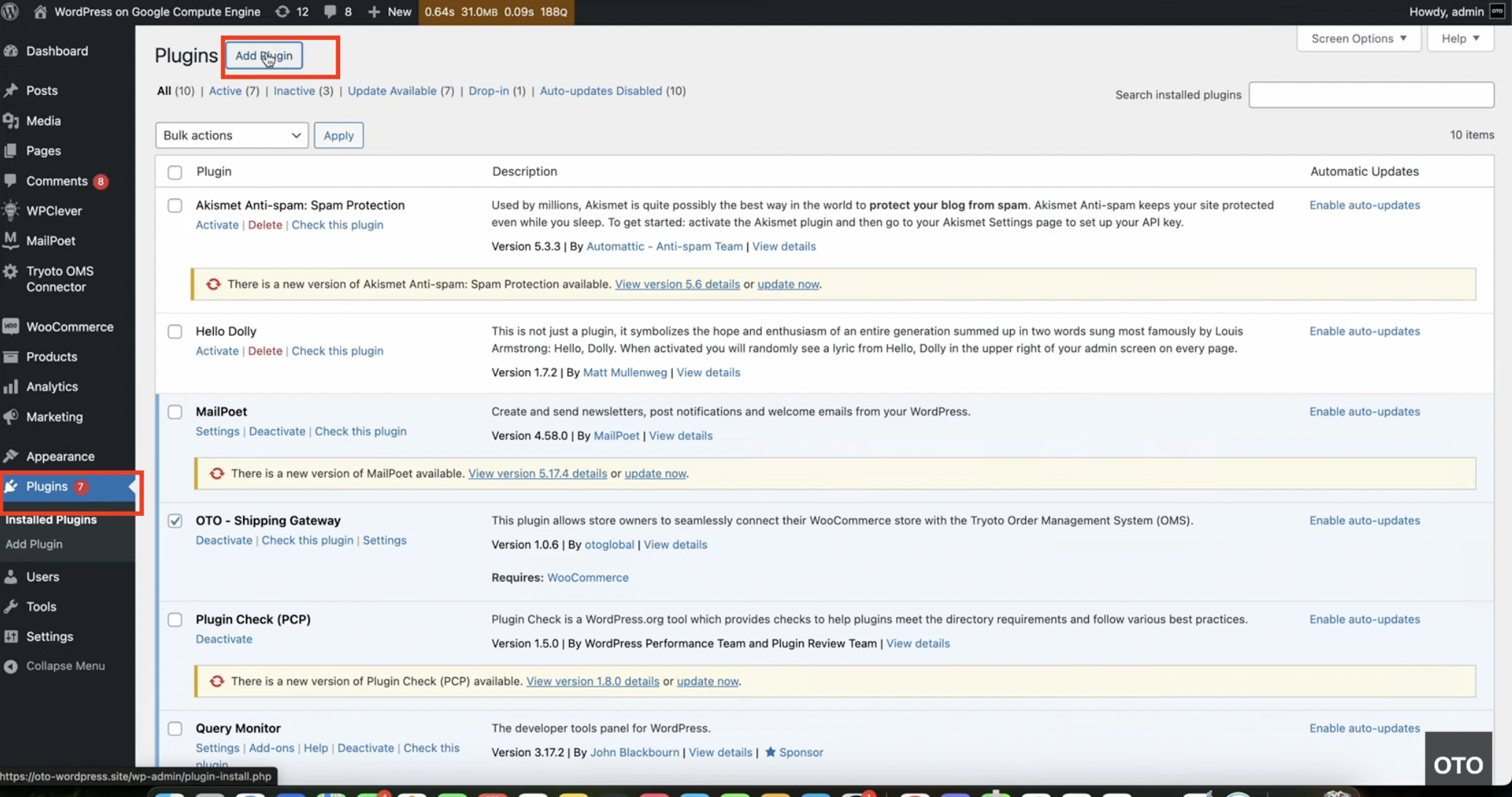Click the Collapse Menu arrow icon
Viewport: 1512px width, 797px height.
coord(11,666)
